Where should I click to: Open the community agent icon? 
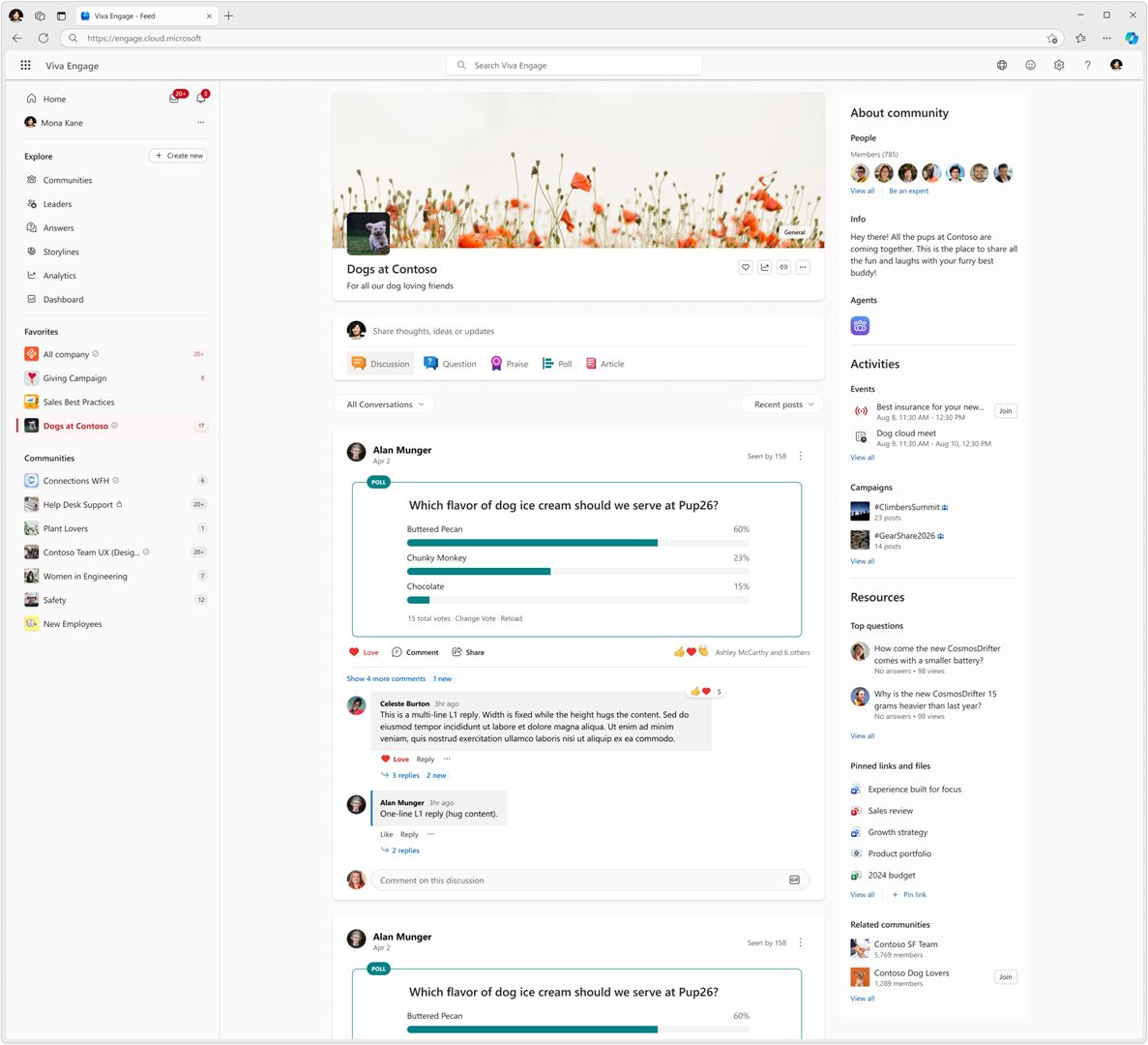pyautogui.click(x=860, y=326)
